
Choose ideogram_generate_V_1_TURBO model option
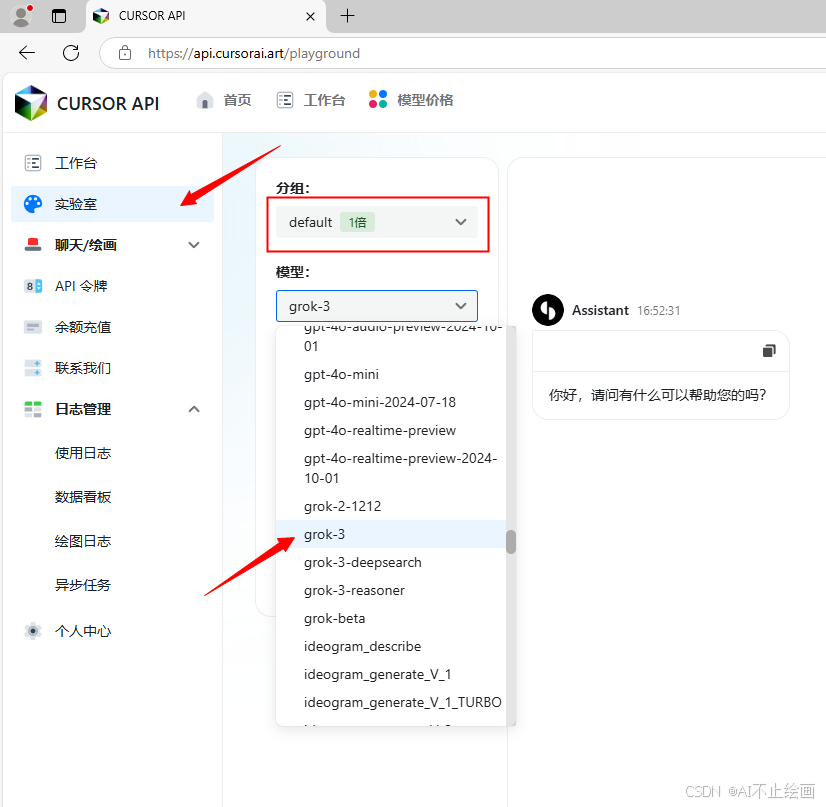(x=391, y=702)
